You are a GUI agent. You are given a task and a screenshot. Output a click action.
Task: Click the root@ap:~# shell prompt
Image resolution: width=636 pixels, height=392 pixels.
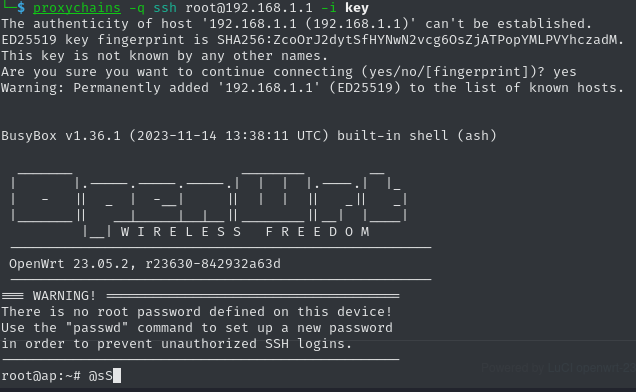[41, 376]
